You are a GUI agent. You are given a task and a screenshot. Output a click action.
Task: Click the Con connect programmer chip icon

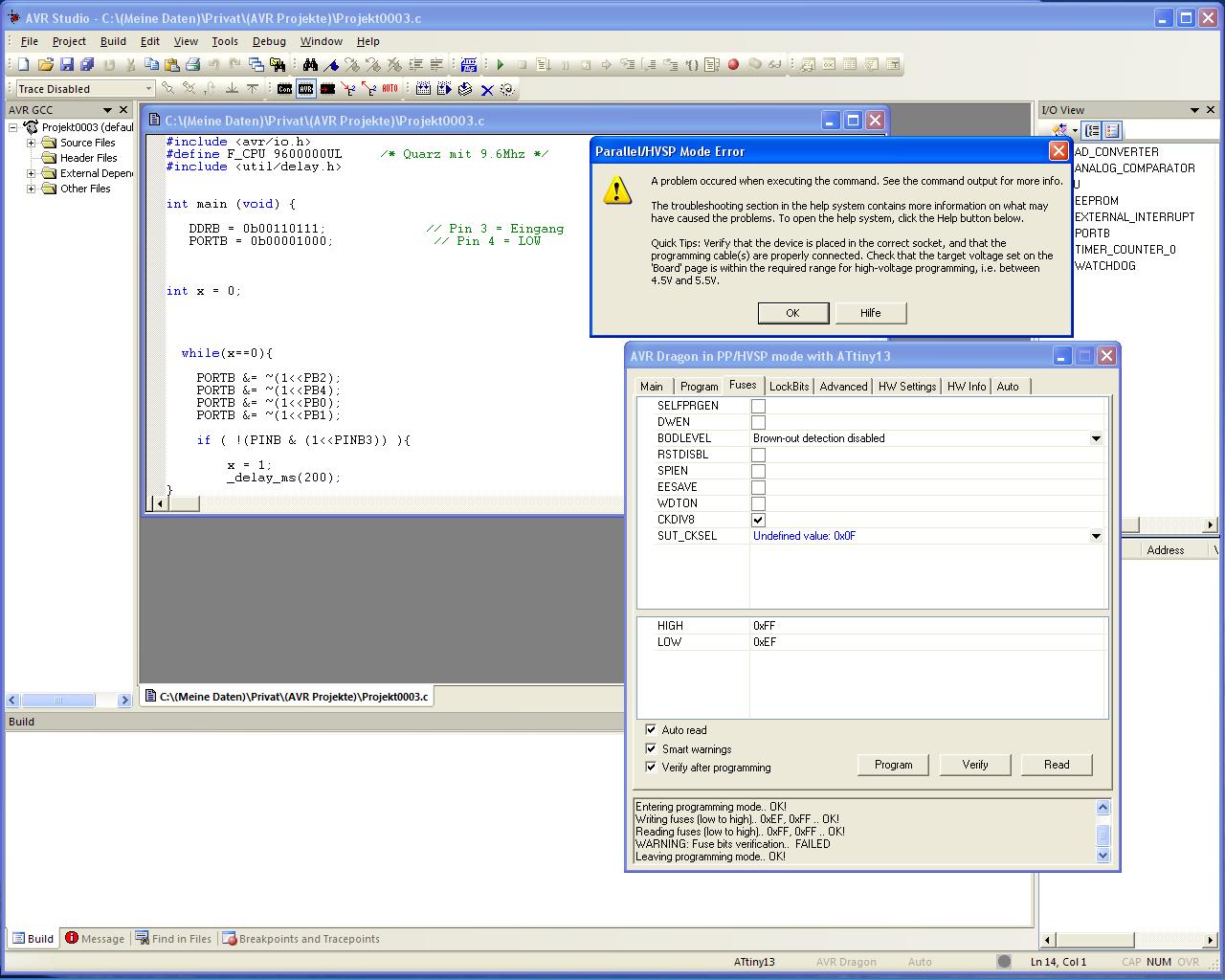point(284,89)
